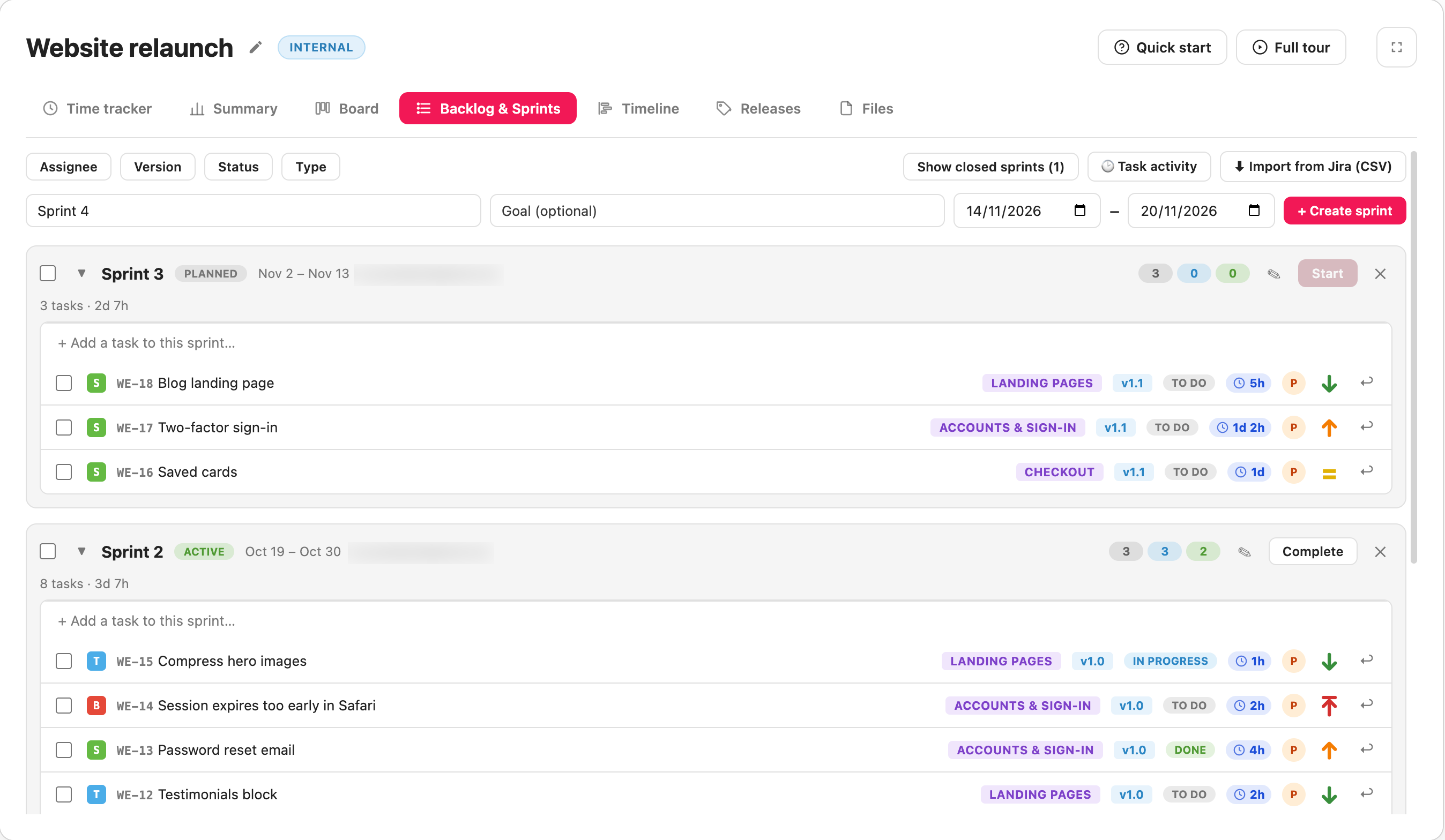Screen dimensions: 1445x840
Task: Check the WE-16 Saved cards task
Action: (64, 472)
